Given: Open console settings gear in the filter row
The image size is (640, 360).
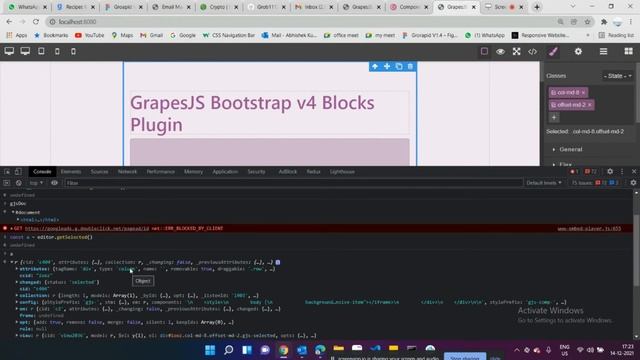Looking at the screenshot, I should (x=633, y=183).
